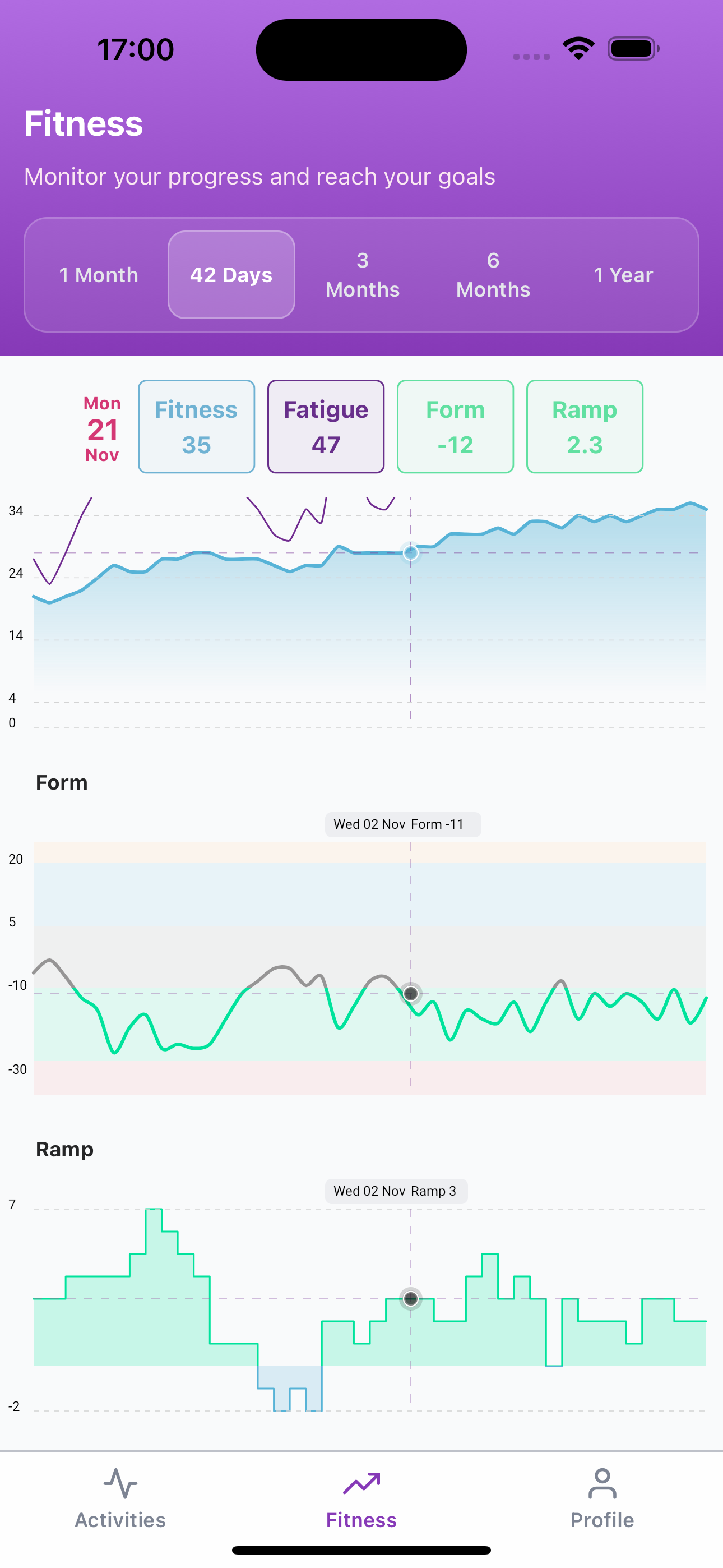The image size is (723, 1568).
Task: Select the 1 Month range
Action: 99,275
